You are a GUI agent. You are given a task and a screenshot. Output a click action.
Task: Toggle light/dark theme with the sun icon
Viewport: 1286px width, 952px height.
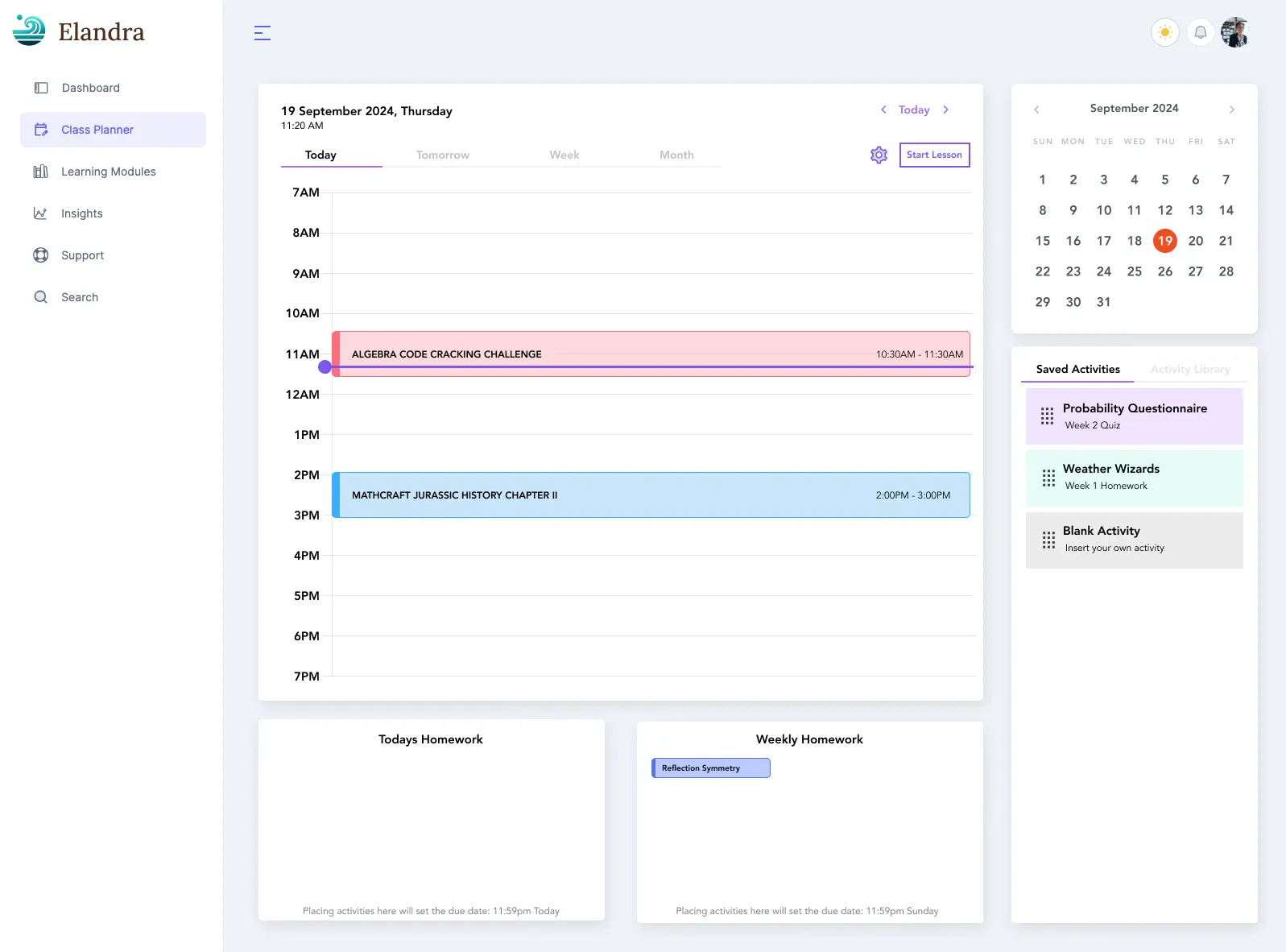pos(1164,32)
